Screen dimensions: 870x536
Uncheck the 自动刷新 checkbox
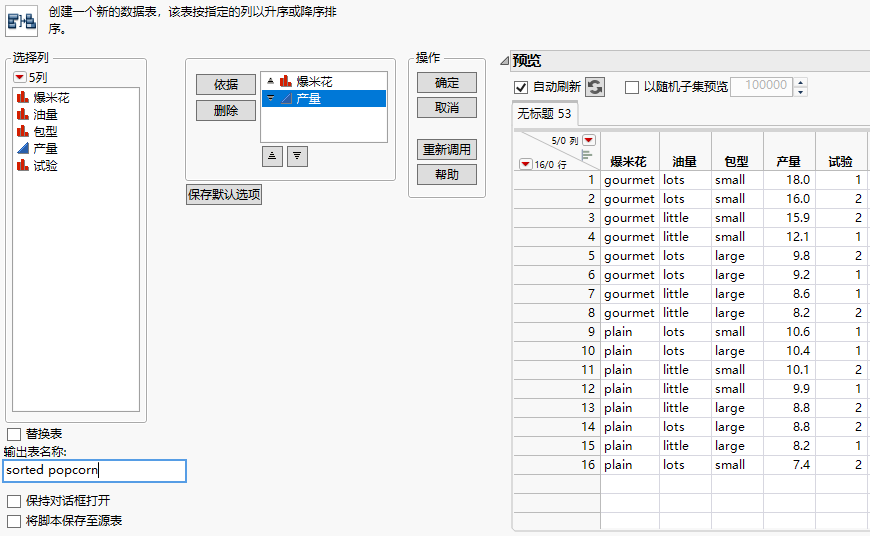520,87
